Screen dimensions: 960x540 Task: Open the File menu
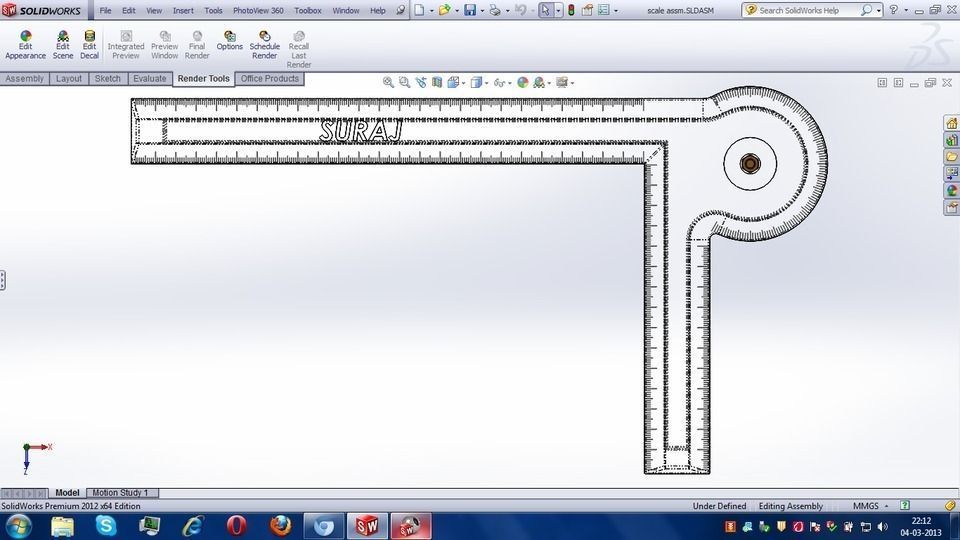click(x=105, y=10)
